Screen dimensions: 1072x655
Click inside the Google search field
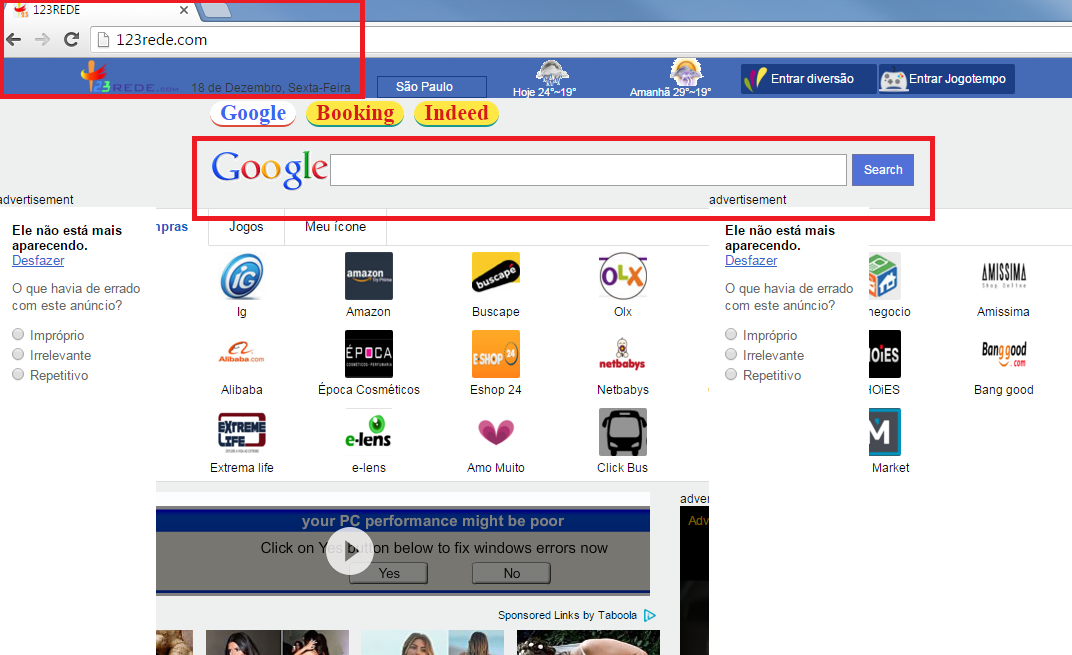588,170
